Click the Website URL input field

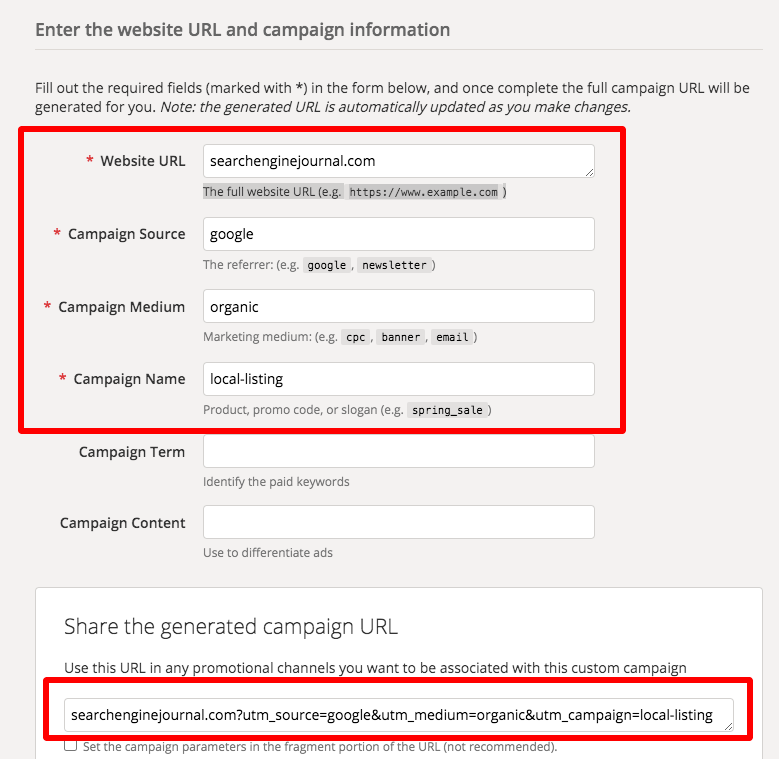click(398, 161)
